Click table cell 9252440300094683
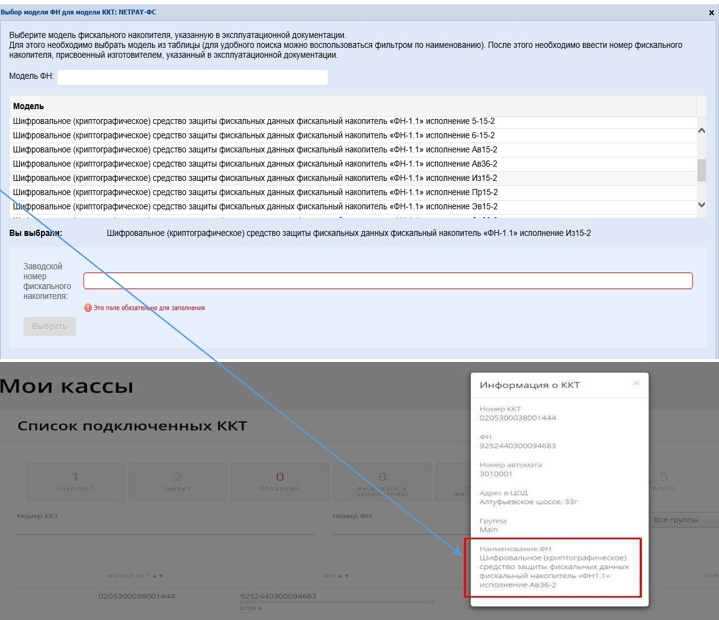The image size is (719, 620). (x=278, y=596)
